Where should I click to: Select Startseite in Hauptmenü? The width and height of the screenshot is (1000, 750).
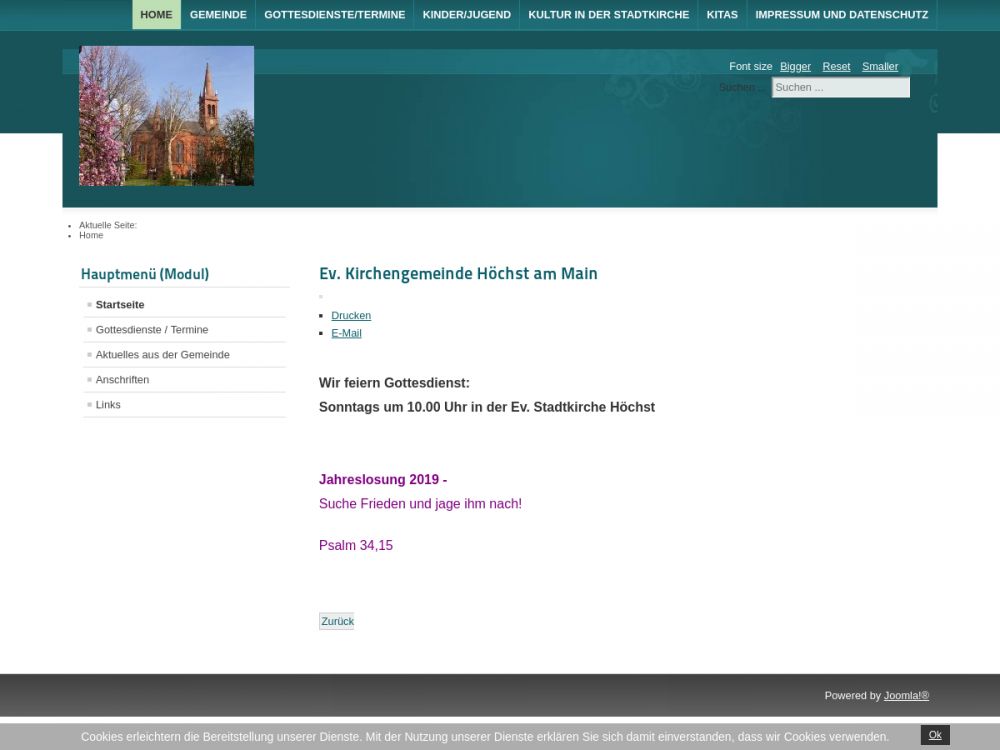tap(120, 305)
